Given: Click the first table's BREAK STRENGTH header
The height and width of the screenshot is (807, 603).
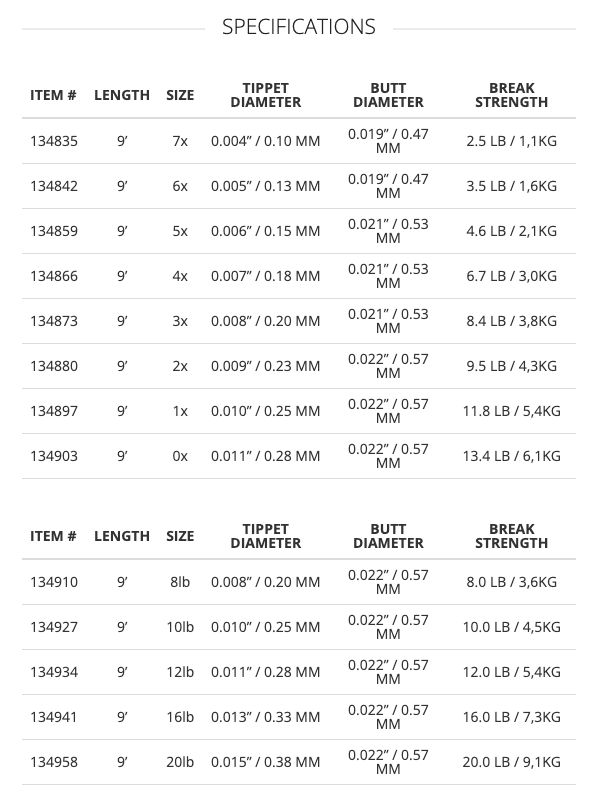Looking at the screenshot, I should click(511, 95).
